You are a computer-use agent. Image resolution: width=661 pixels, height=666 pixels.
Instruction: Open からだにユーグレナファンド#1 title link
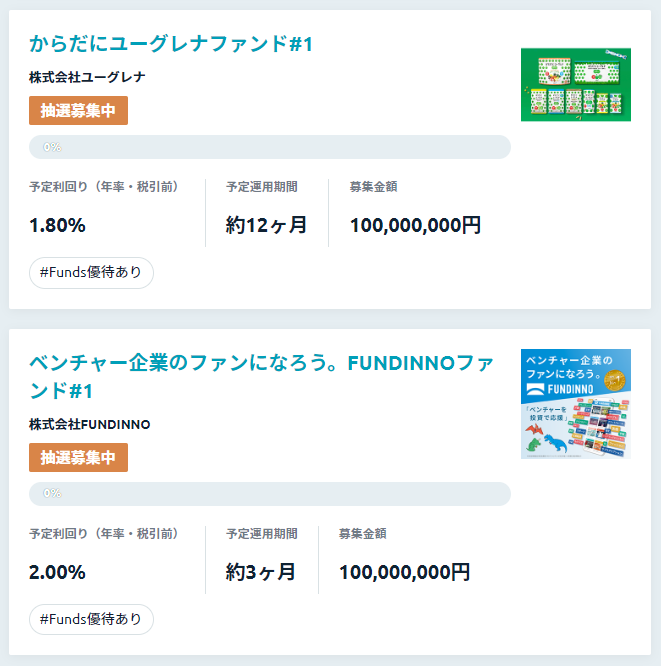click(171, 44)
